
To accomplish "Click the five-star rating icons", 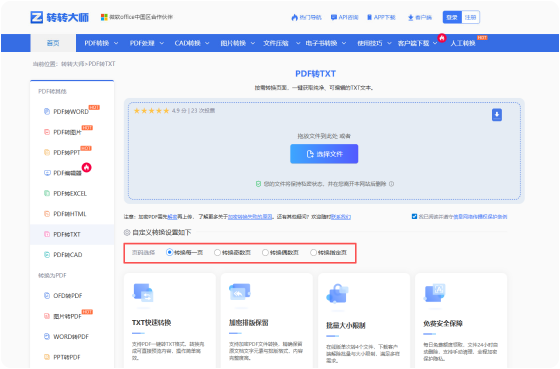I will [x=151, y=111].
